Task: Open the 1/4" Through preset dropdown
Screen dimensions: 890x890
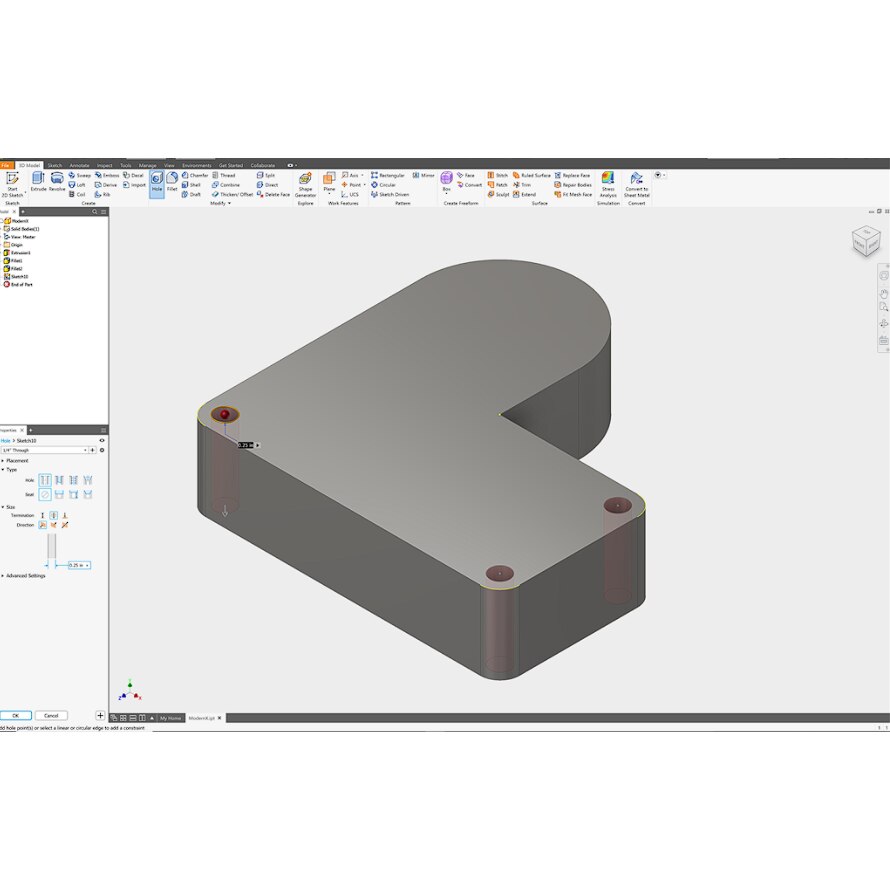Action: [85, 450]
